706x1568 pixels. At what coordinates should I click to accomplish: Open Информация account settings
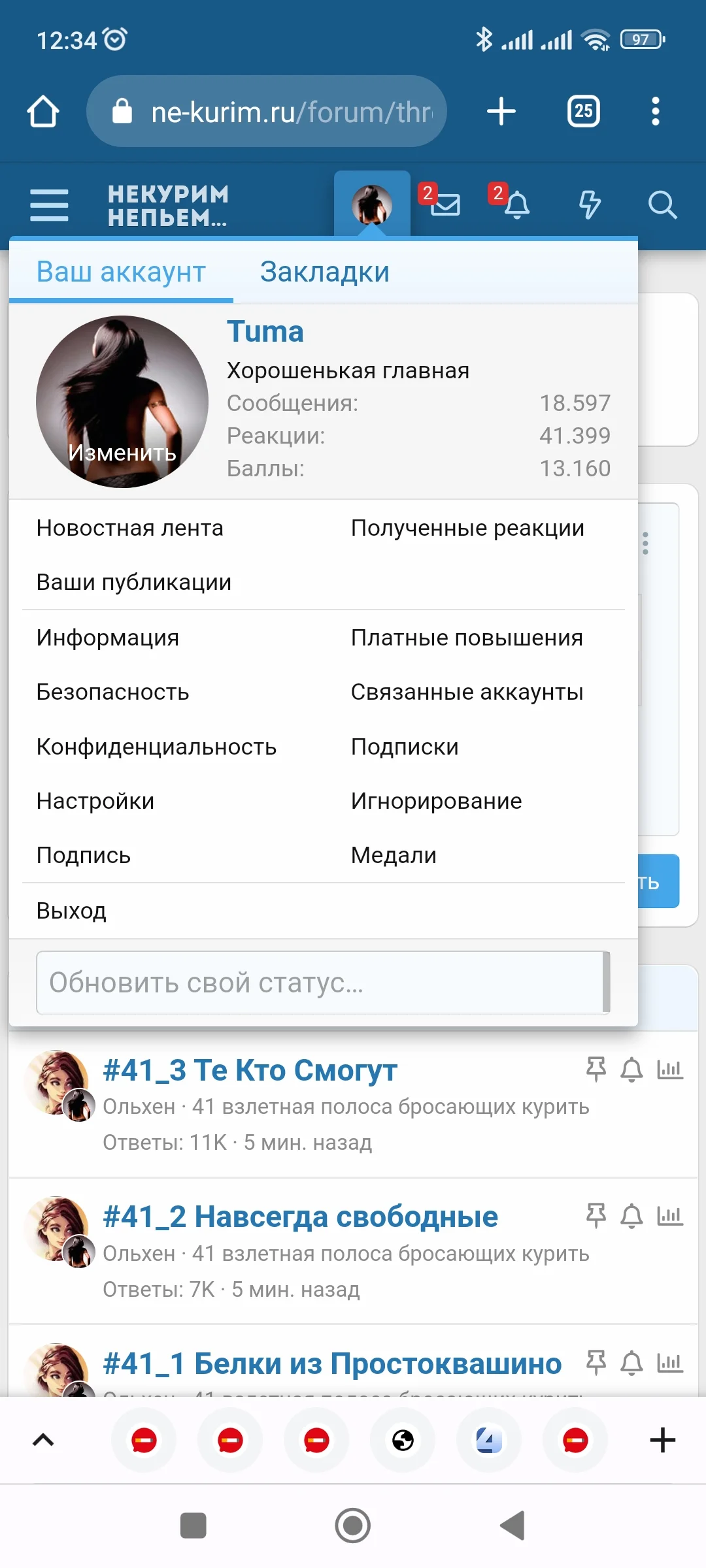(108, 638)
